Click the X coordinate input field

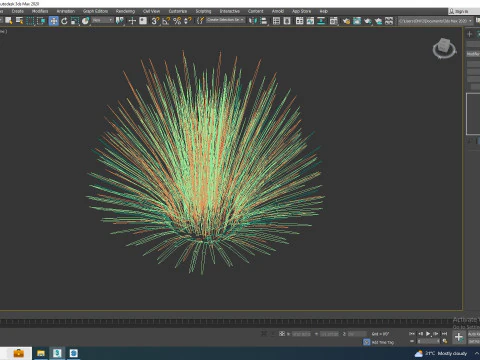[301, 334]
